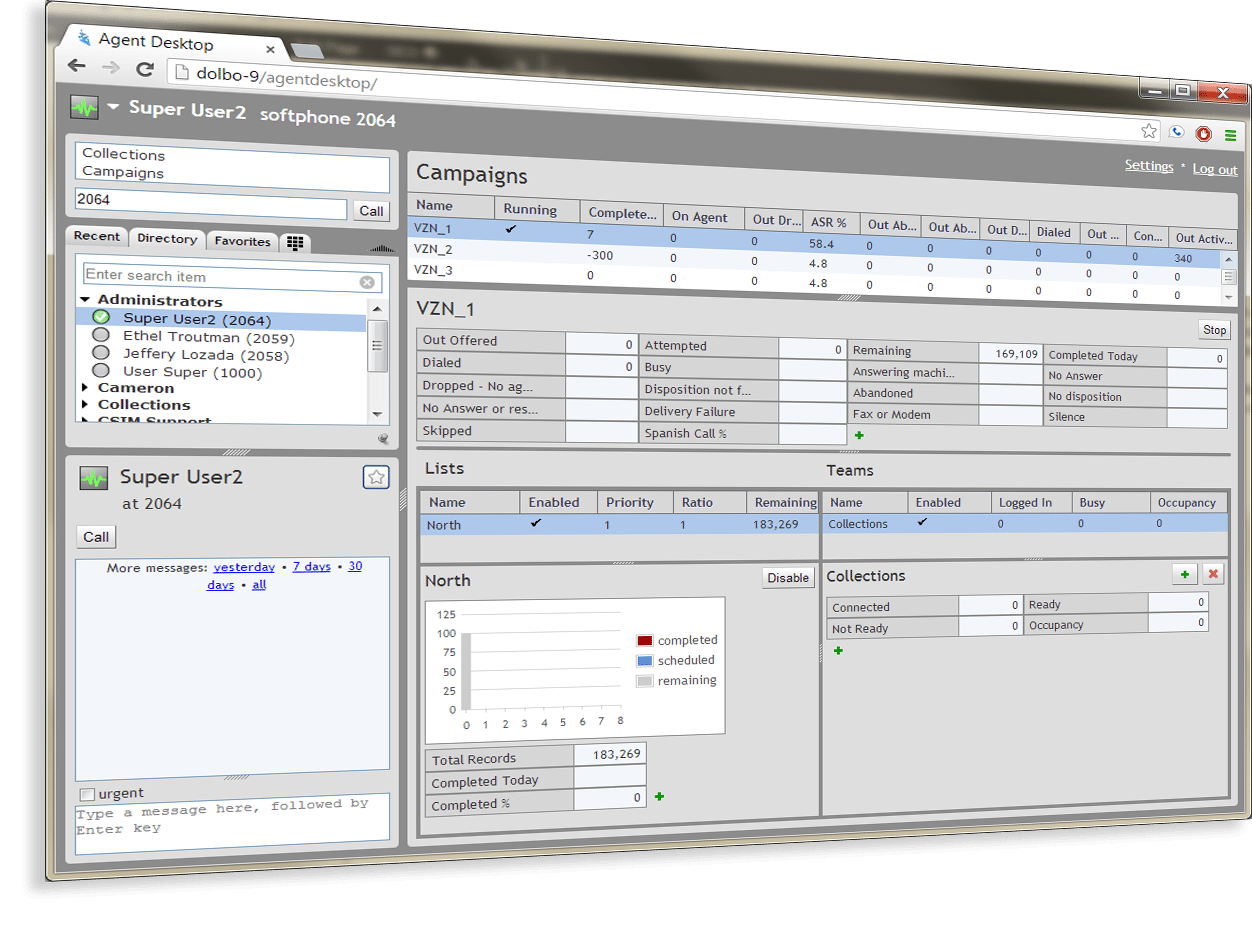Click the Log out link
This screenshot has width=1252, height=934.
pyautogui.click(x=1215, y=169)
